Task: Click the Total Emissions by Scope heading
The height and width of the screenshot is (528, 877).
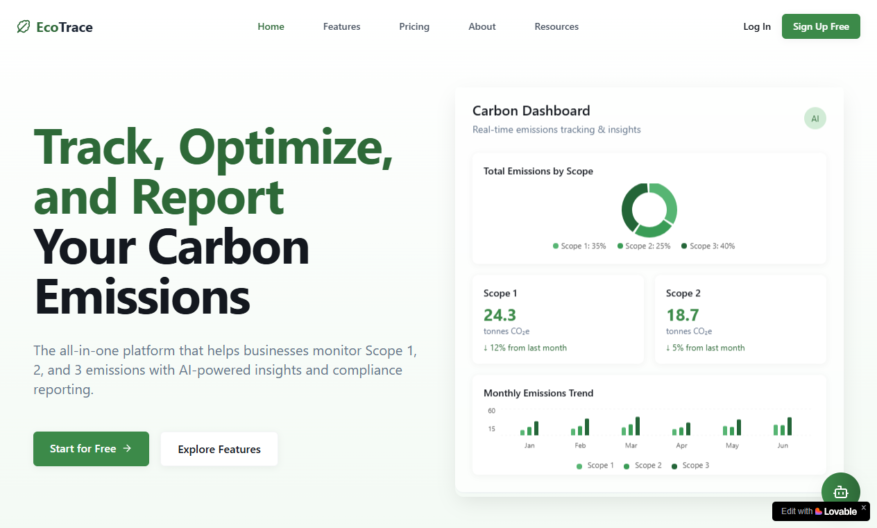Action: [x=538, y=171]
